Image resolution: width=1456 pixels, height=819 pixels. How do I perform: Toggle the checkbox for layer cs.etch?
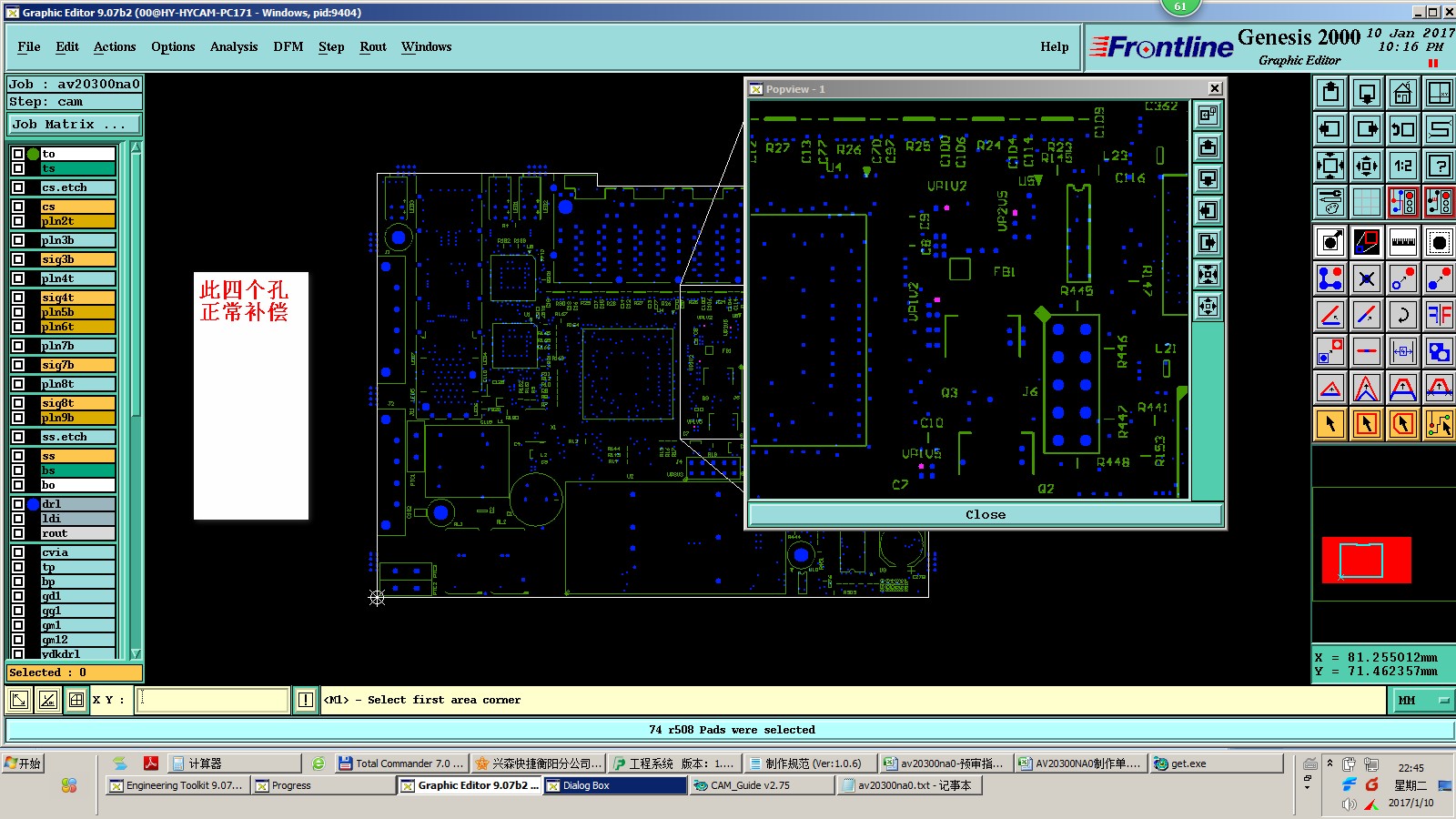17,187
